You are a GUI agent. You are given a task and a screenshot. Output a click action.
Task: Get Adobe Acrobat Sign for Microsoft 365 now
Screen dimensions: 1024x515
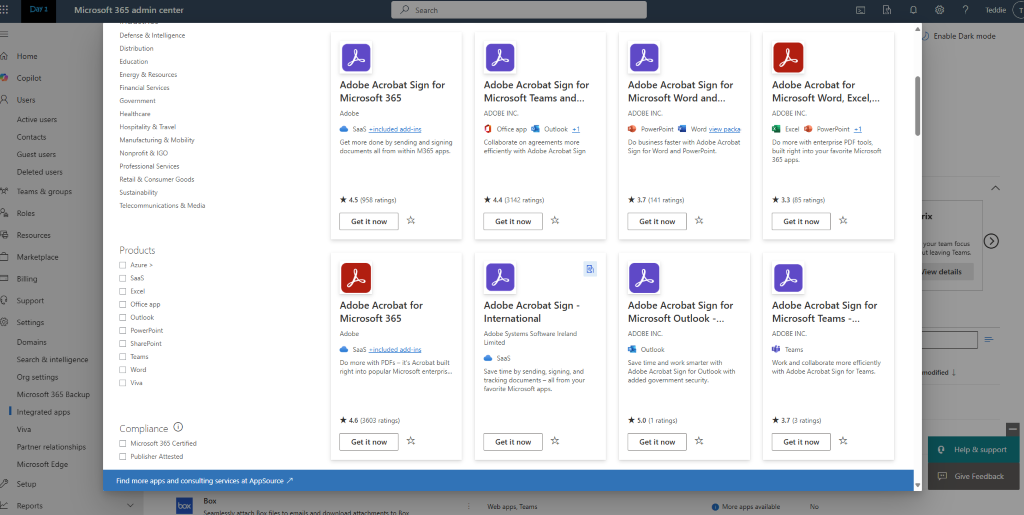[369, 221]
